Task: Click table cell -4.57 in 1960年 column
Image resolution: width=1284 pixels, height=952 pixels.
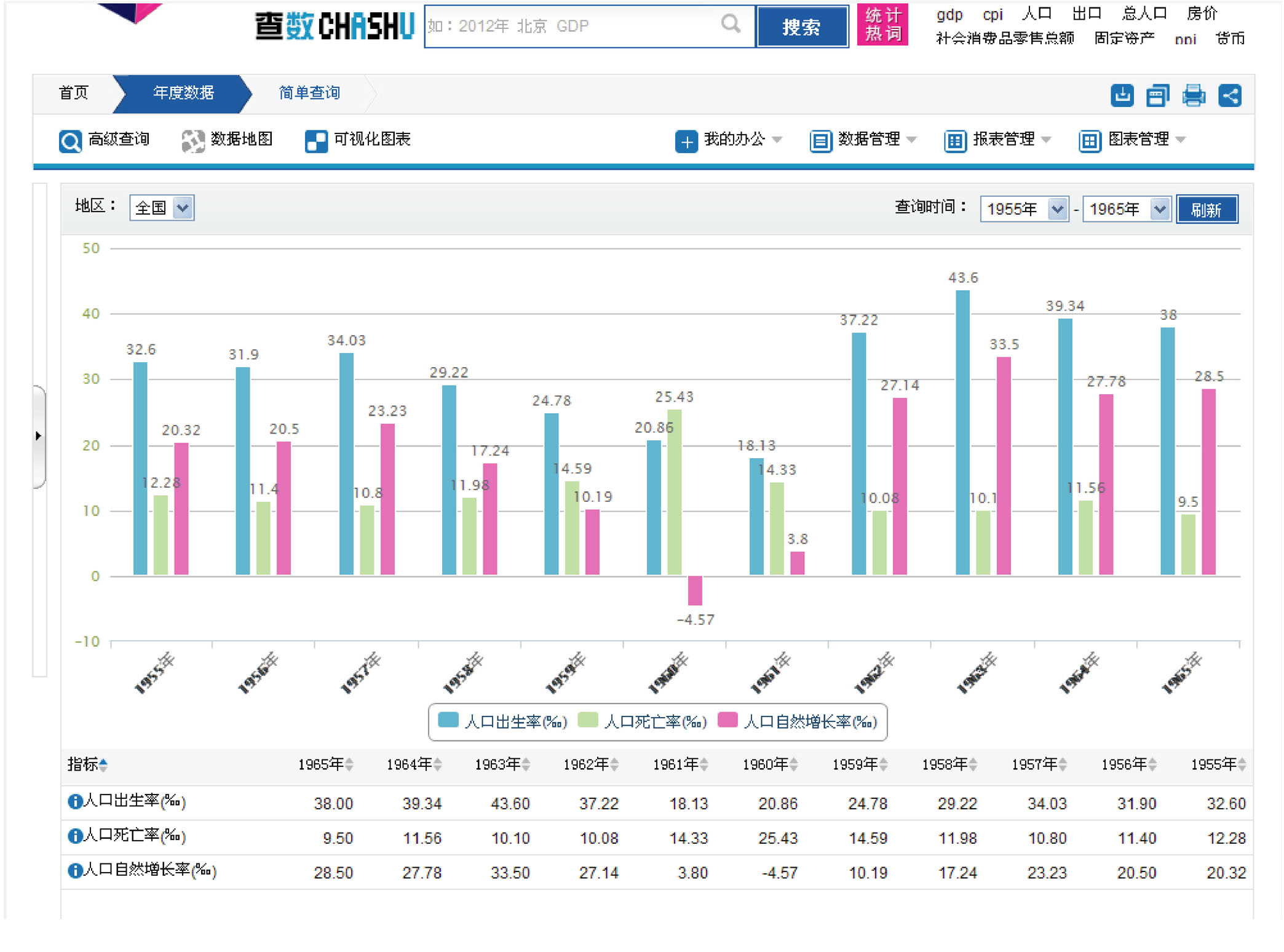Action: tap(779, 873)
